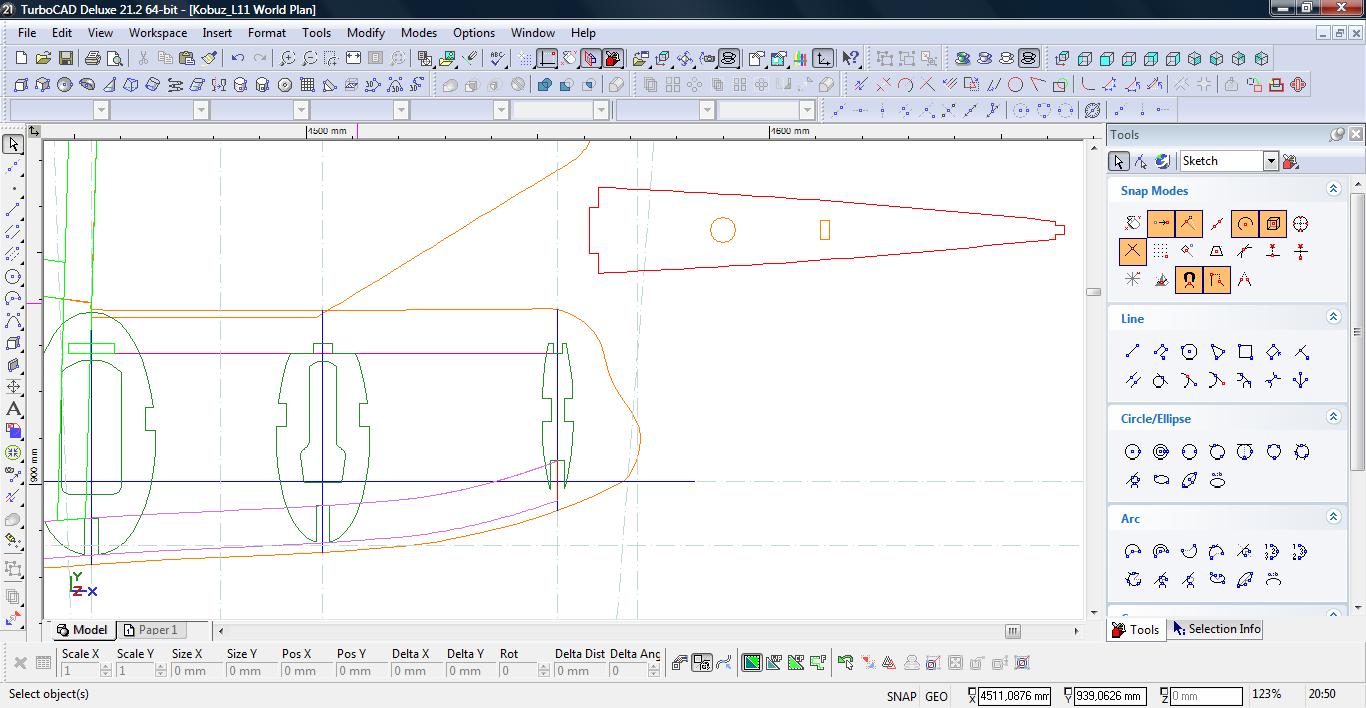This screenshot has width=1366, height=708.
Task: Click the leftmost icon on inspector bar
Action: coord(19,663)
